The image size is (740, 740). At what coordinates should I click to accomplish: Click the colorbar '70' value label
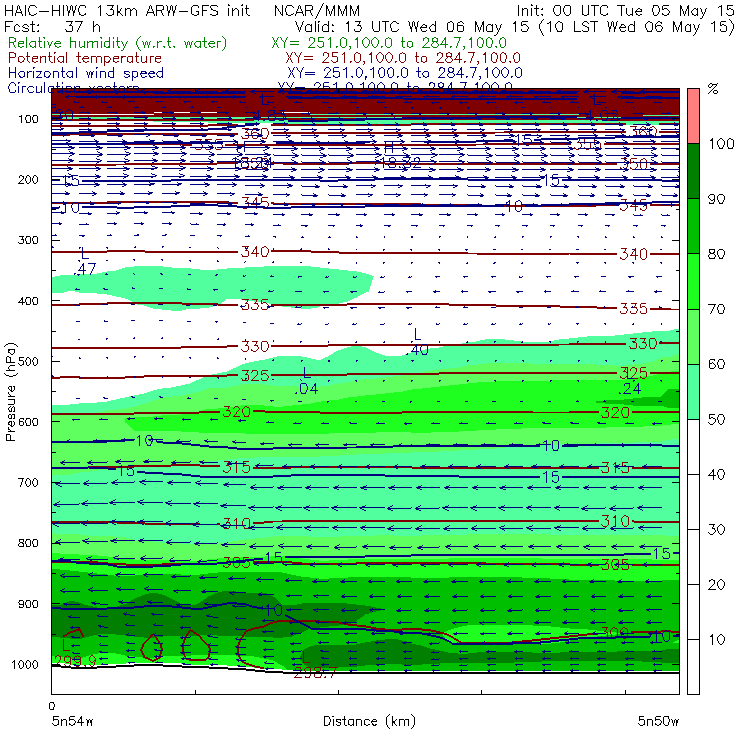tap(716, 309)
